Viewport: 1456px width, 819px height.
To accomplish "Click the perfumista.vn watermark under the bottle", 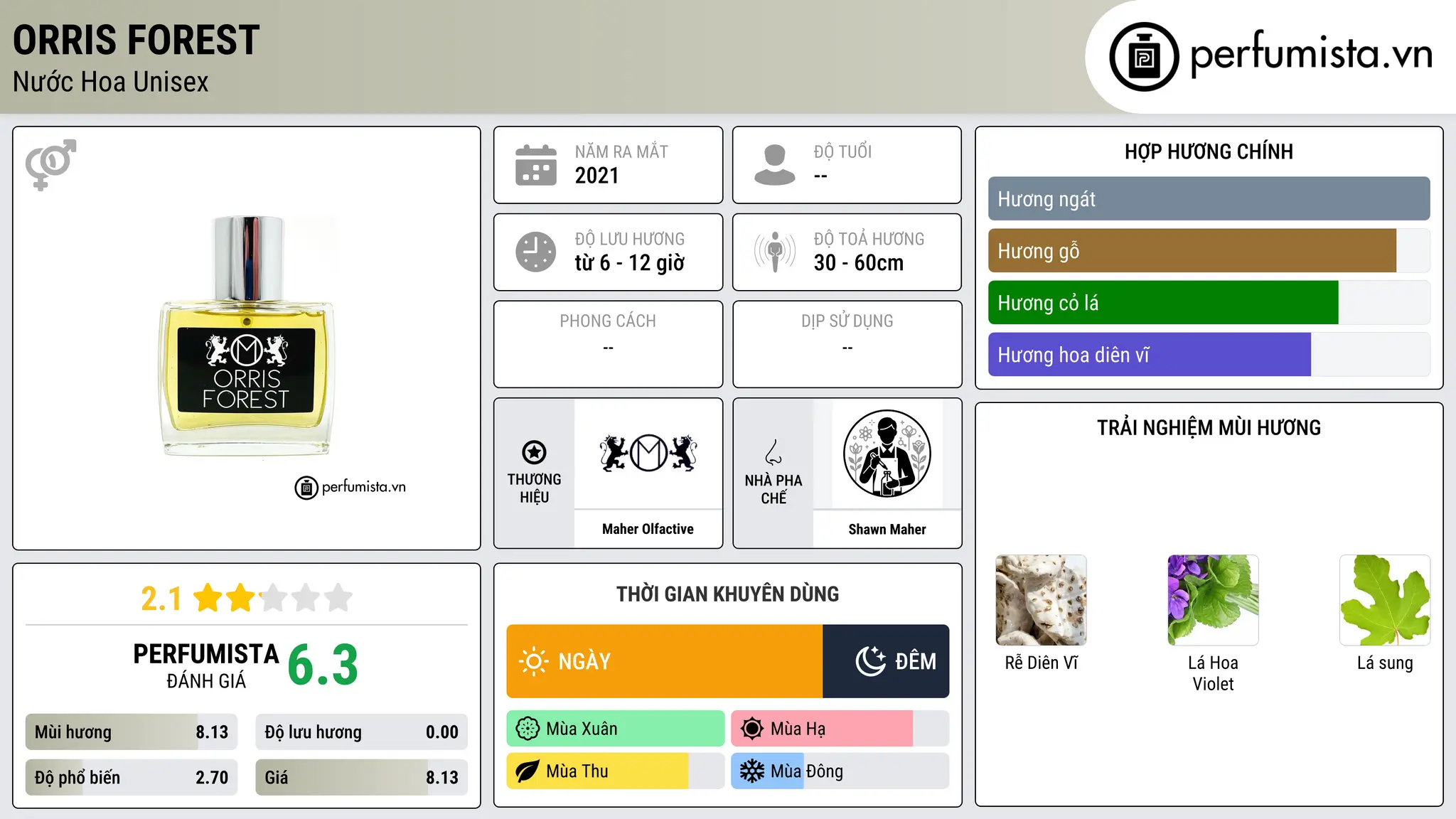I will (350, 487).
